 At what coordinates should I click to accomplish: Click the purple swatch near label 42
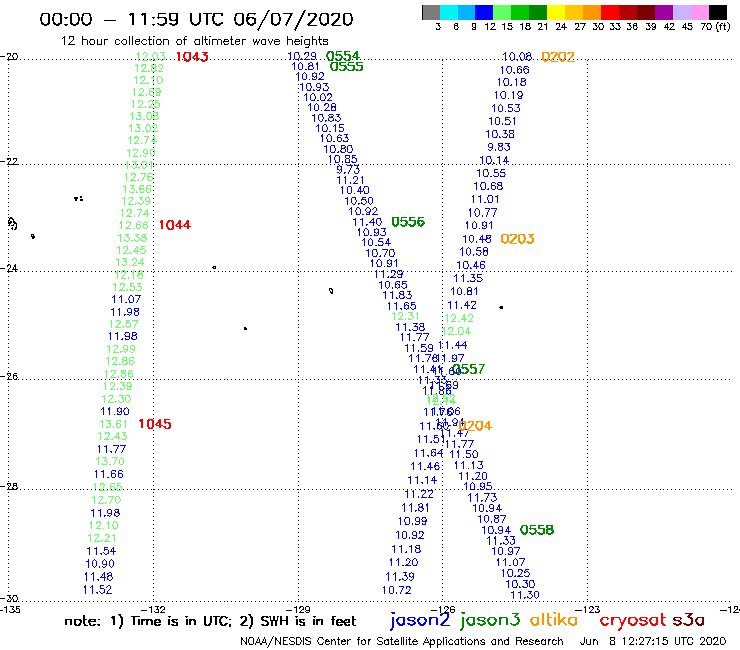point(664,12)
